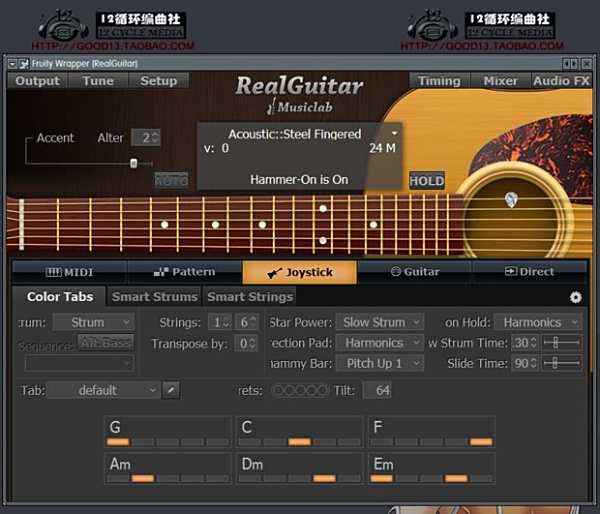Open the Tab default dropdown

click(x=103, y=390)
